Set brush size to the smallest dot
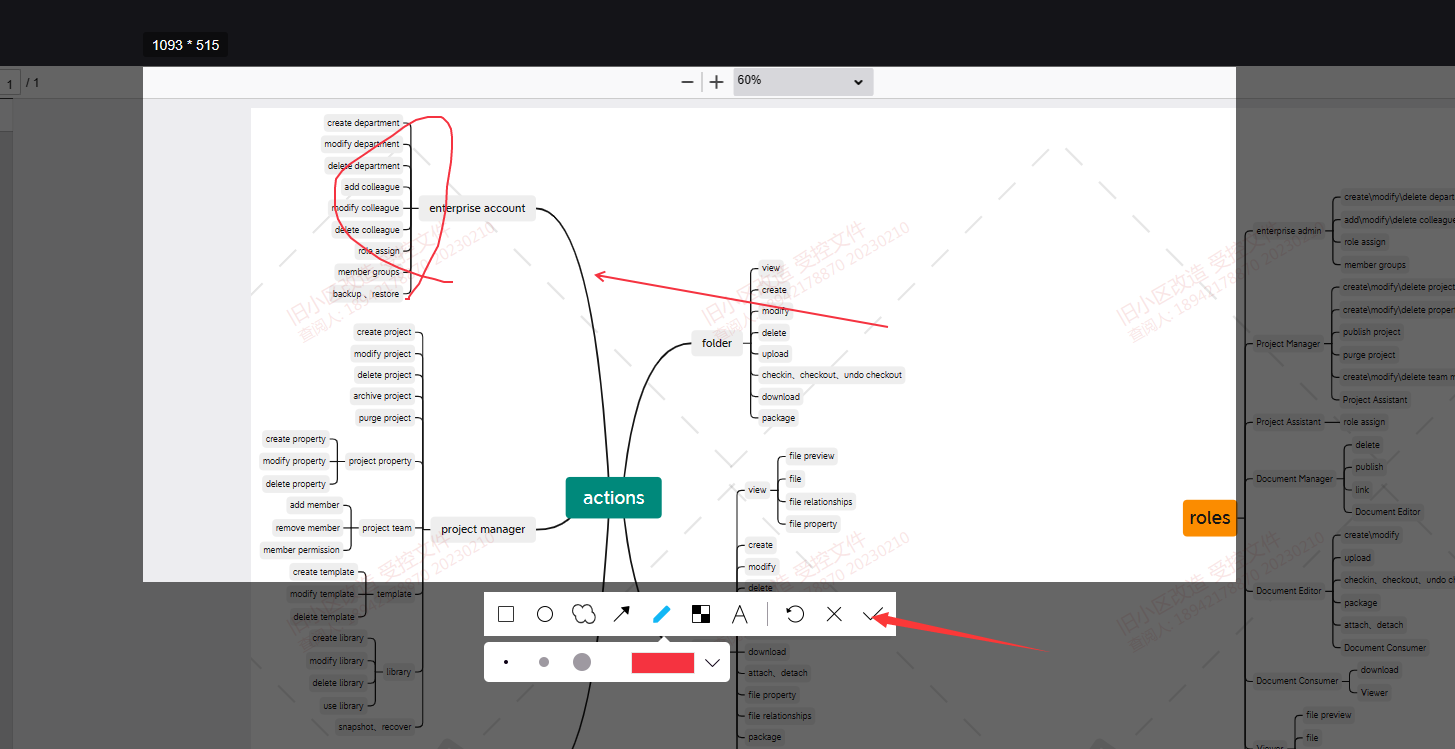The image size is (1455, 749). tap(506, 662)
